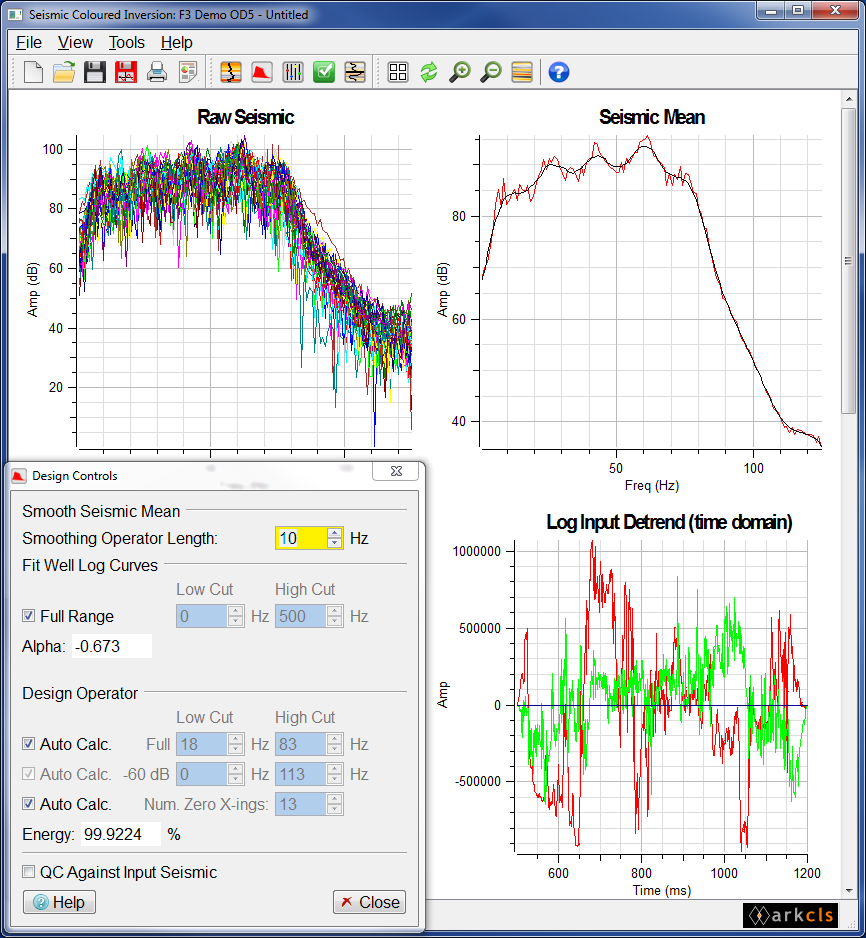Toggle Auto Calc. for Full operator range
This screenshot has height=938, width=866.
[x=28, y=744]
